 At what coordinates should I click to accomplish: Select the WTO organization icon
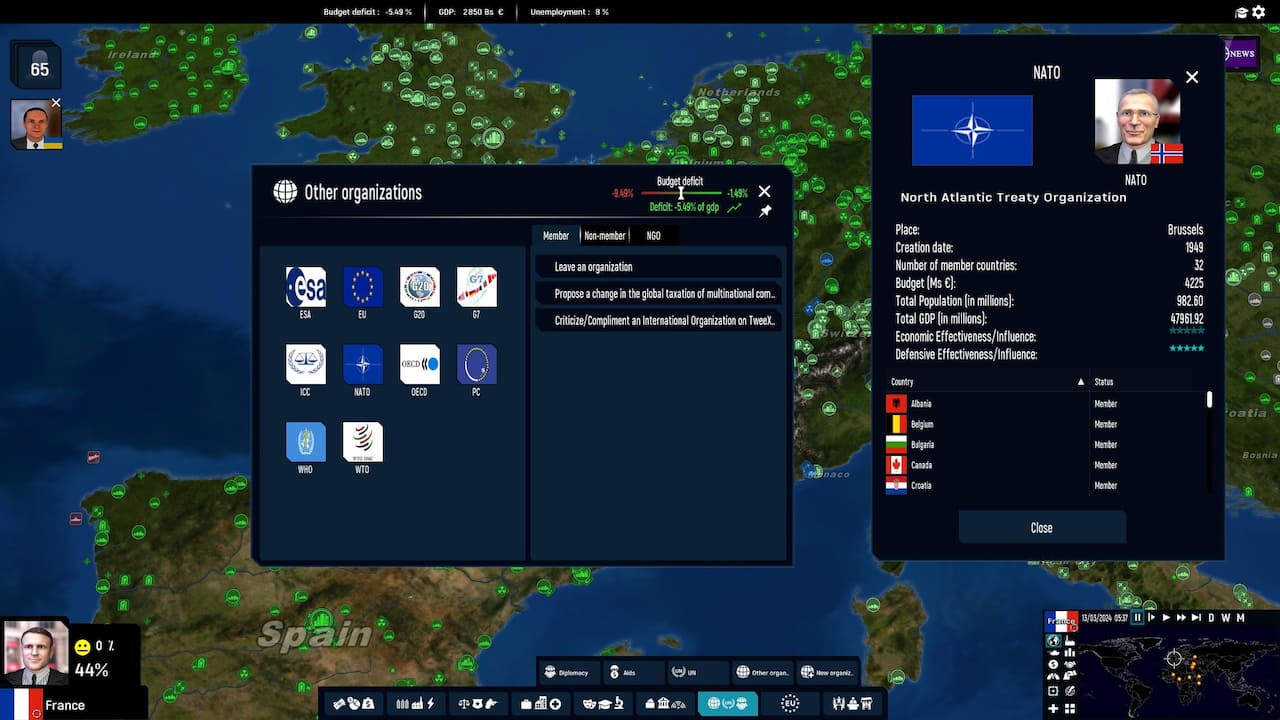click(x=362, y=441)
